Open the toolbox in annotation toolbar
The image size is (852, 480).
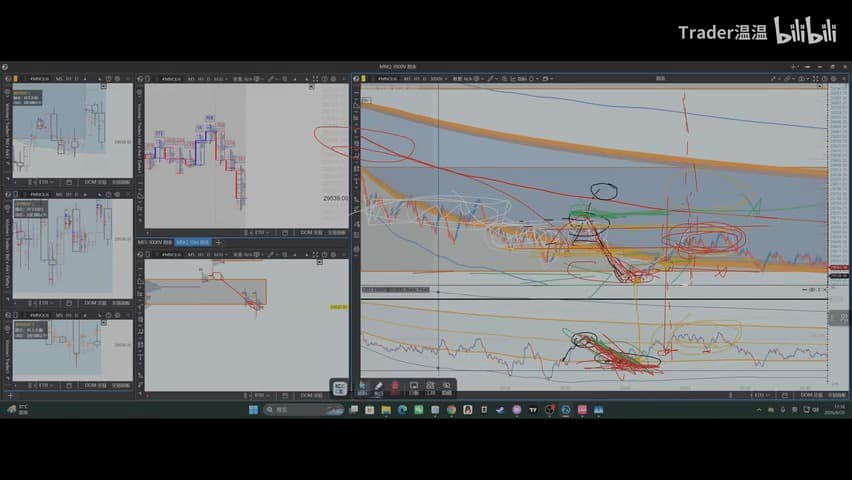[x=430, y=388]
